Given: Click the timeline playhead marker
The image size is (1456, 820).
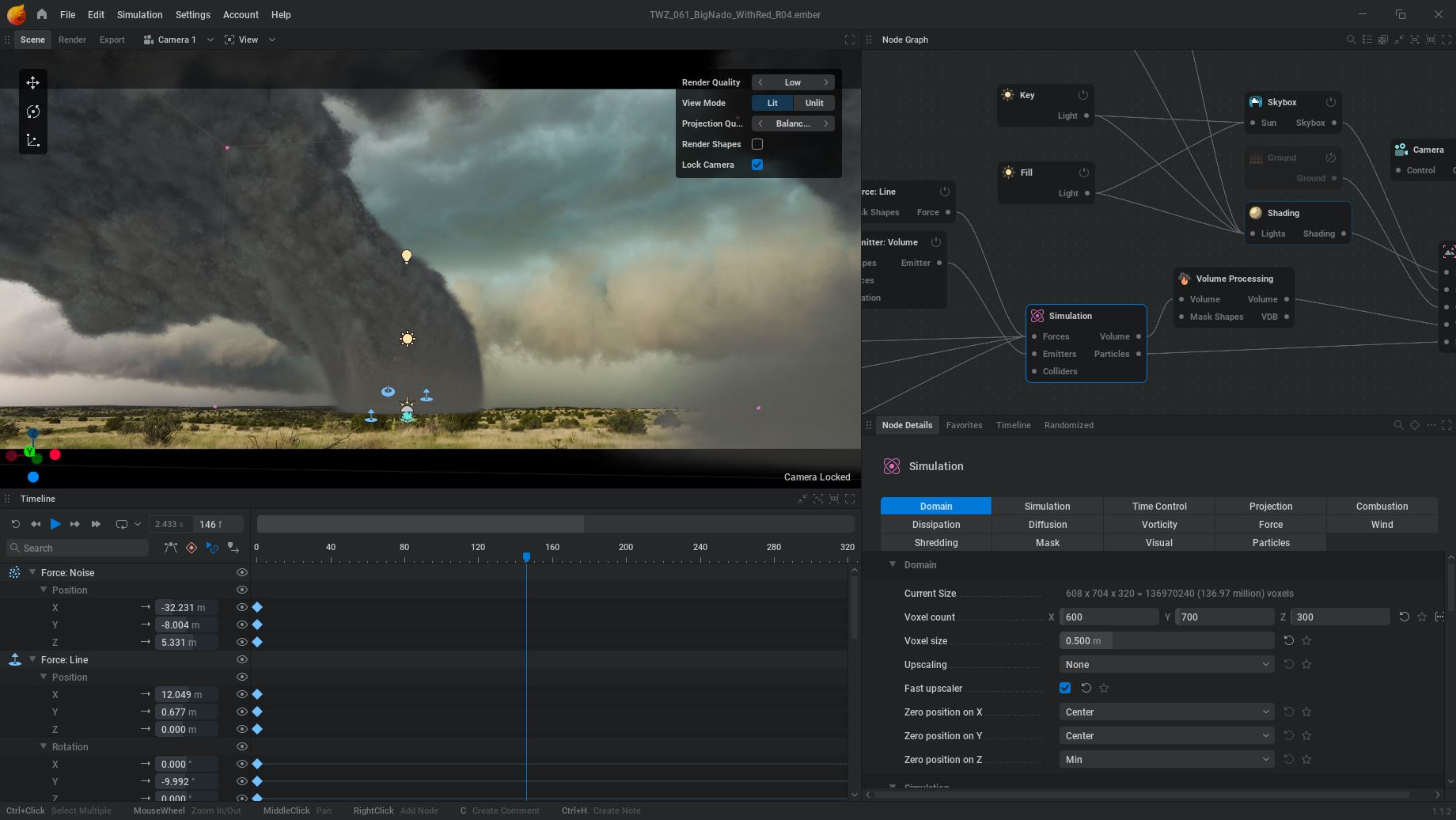Looking at the screenshot, I should pos(526,557).
